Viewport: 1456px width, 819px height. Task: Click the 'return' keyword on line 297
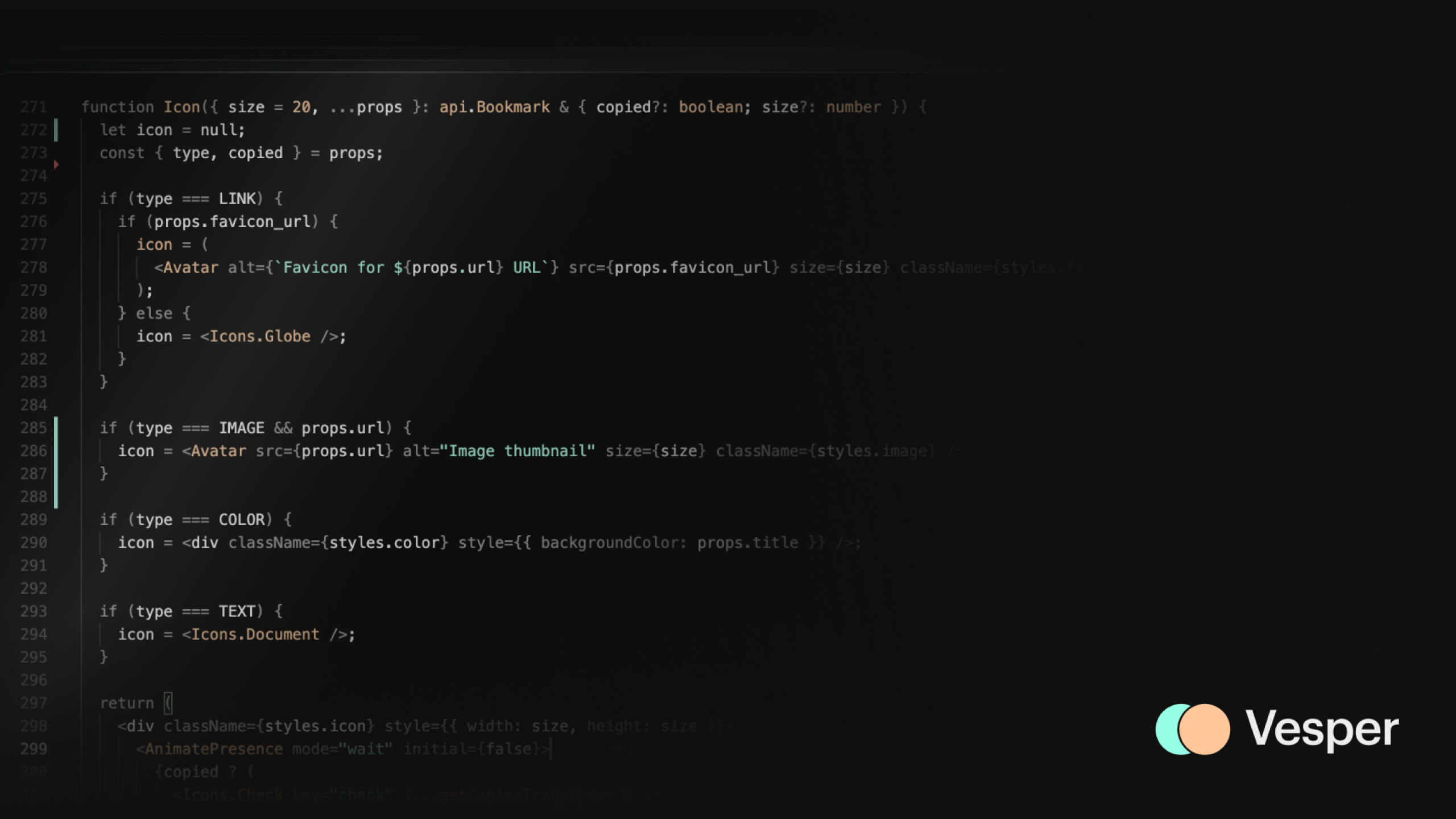[x=127, y=703]
